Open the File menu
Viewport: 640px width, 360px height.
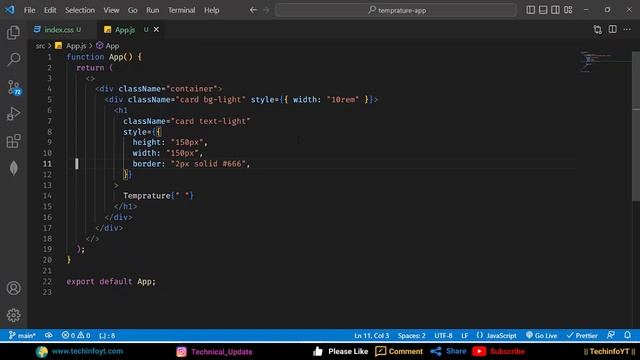[29, 10]
